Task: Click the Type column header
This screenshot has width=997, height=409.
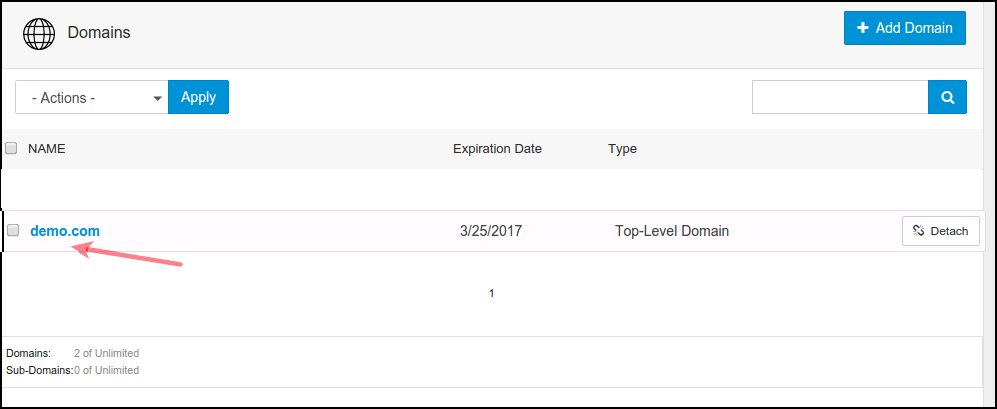Action: [622, 149]
